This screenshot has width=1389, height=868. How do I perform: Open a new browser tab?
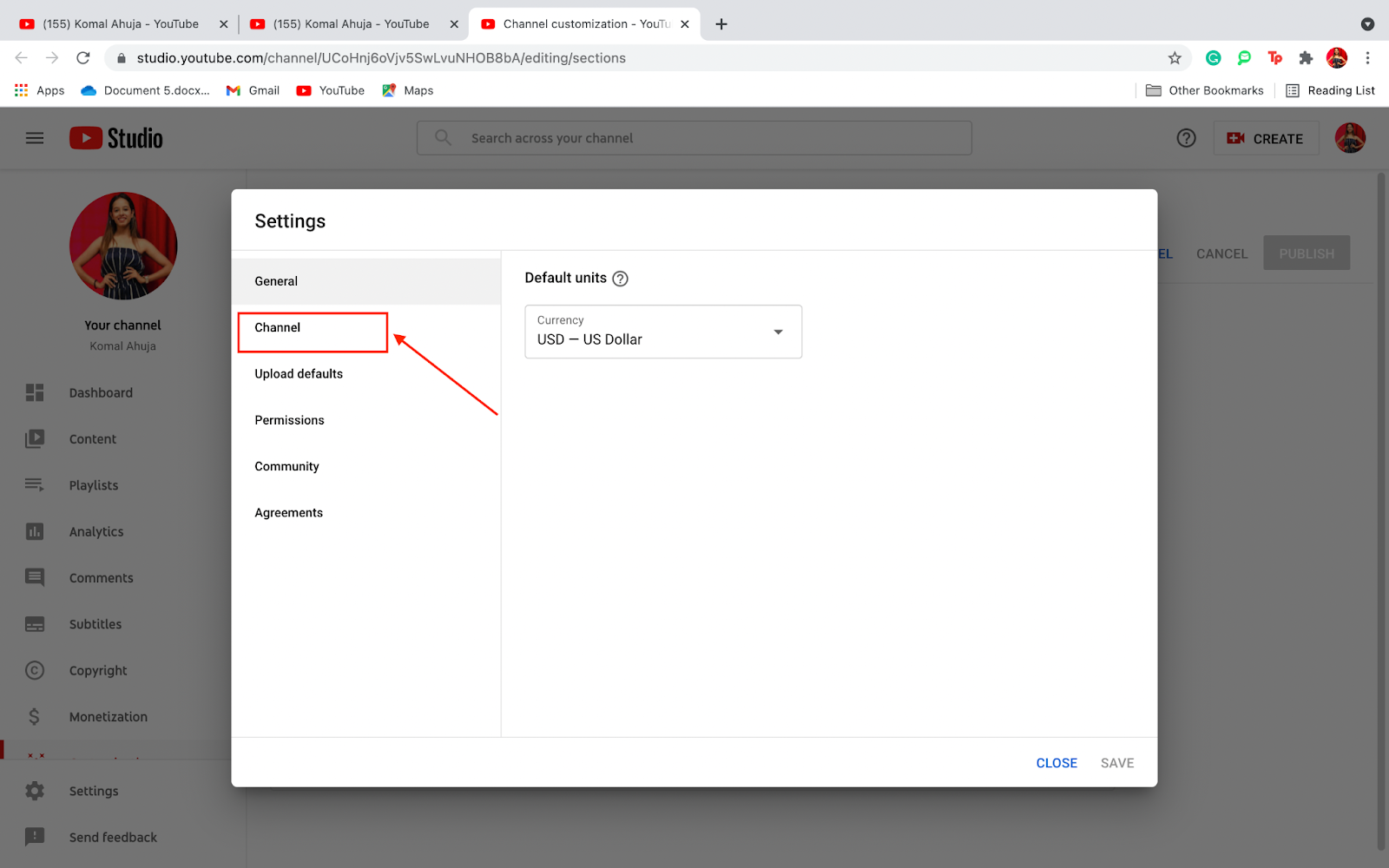coord(721,24)
